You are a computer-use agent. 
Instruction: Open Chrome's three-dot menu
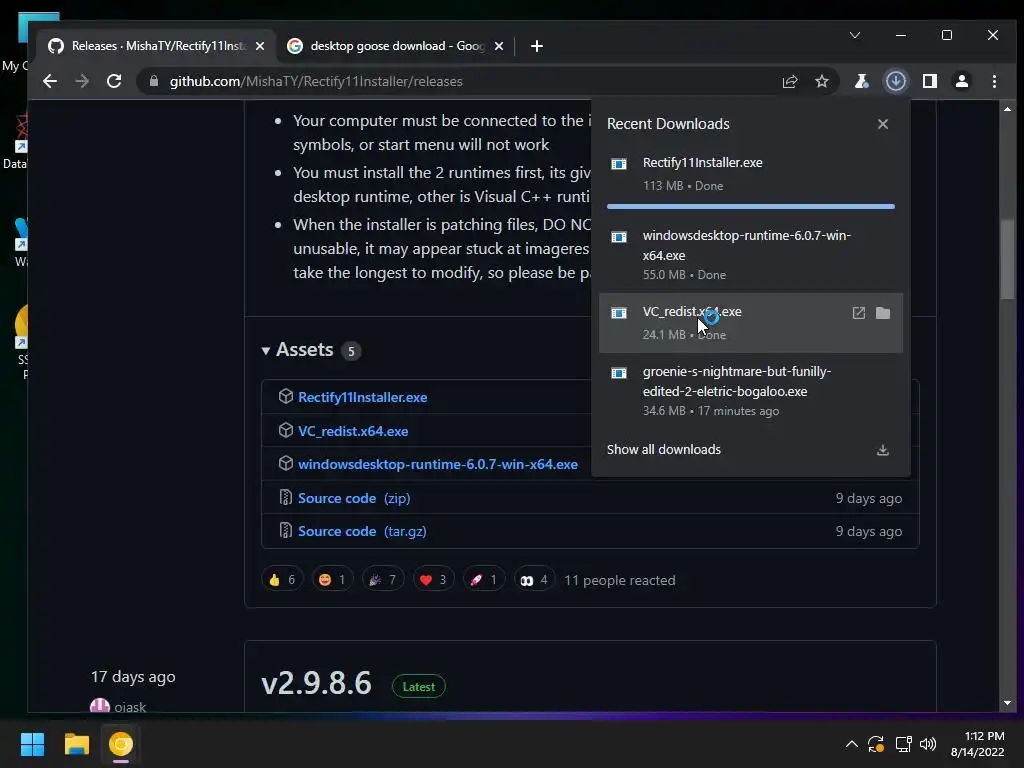[994, 81]
